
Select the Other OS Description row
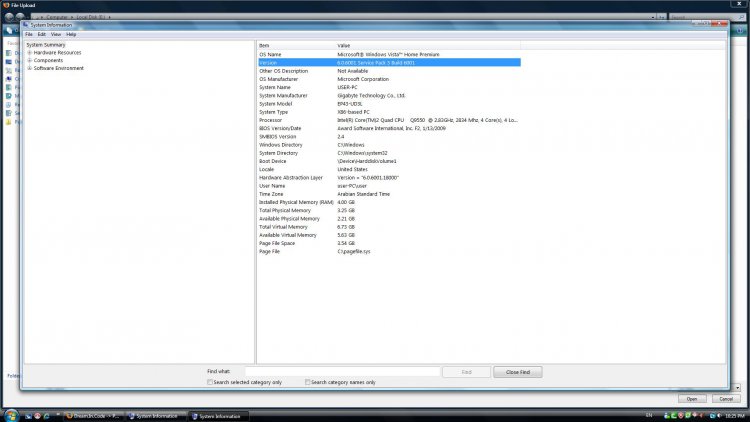click(x=389, y=71)
